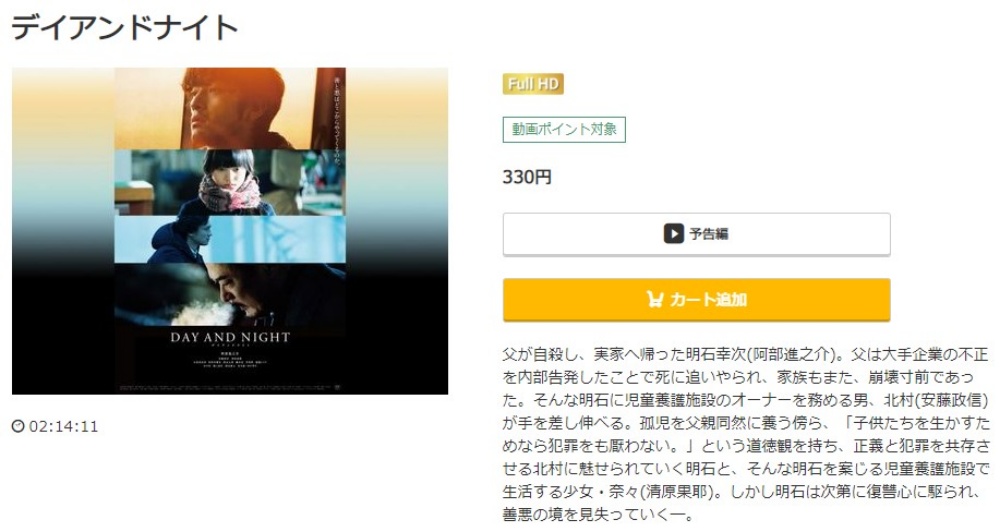The width and height of the screenshot is (1000, 532).
Task: Click the play icon on 予告編 button
Action: point(673,234)
